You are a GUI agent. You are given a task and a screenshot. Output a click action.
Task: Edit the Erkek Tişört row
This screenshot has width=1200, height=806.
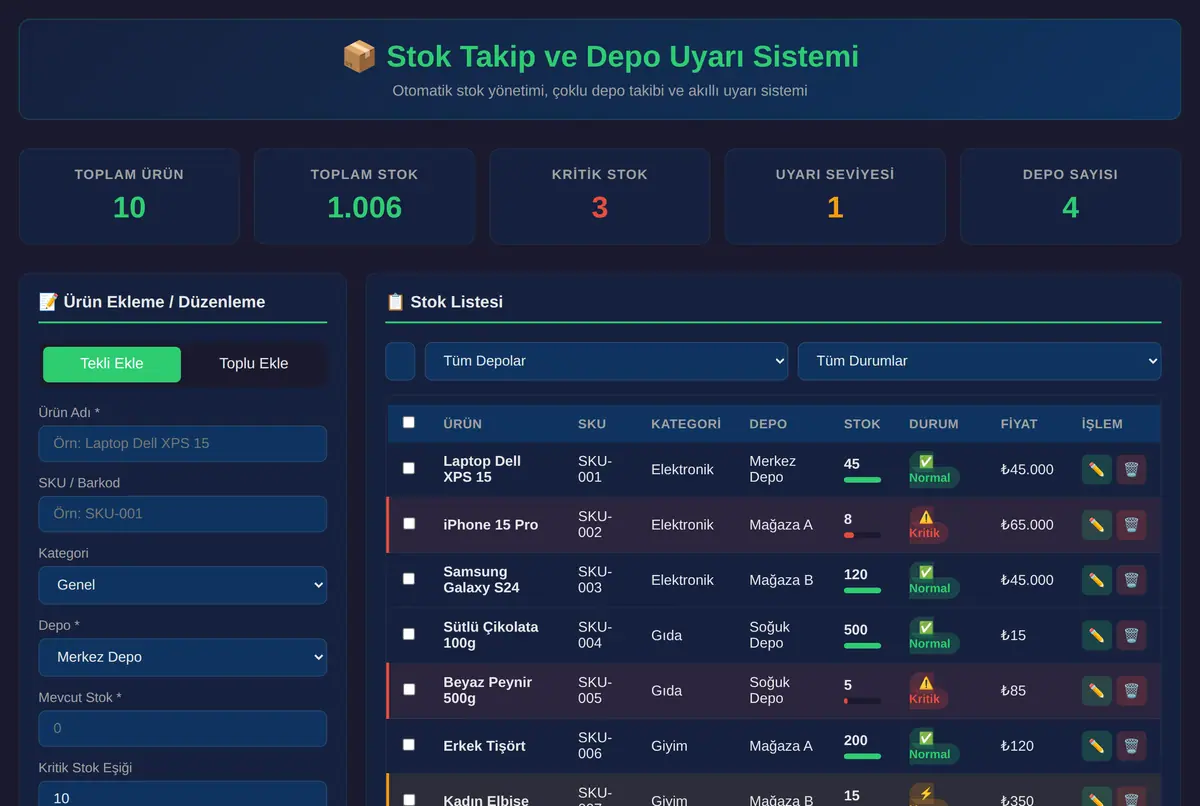point(1097,746)
